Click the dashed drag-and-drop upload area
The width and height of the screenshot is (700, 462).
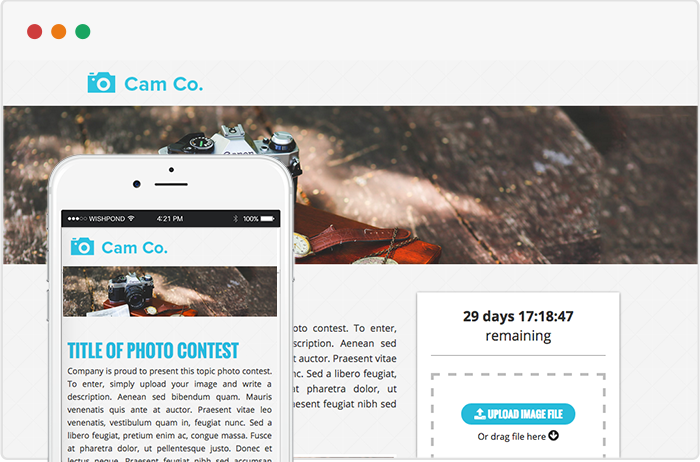[518, 415]
